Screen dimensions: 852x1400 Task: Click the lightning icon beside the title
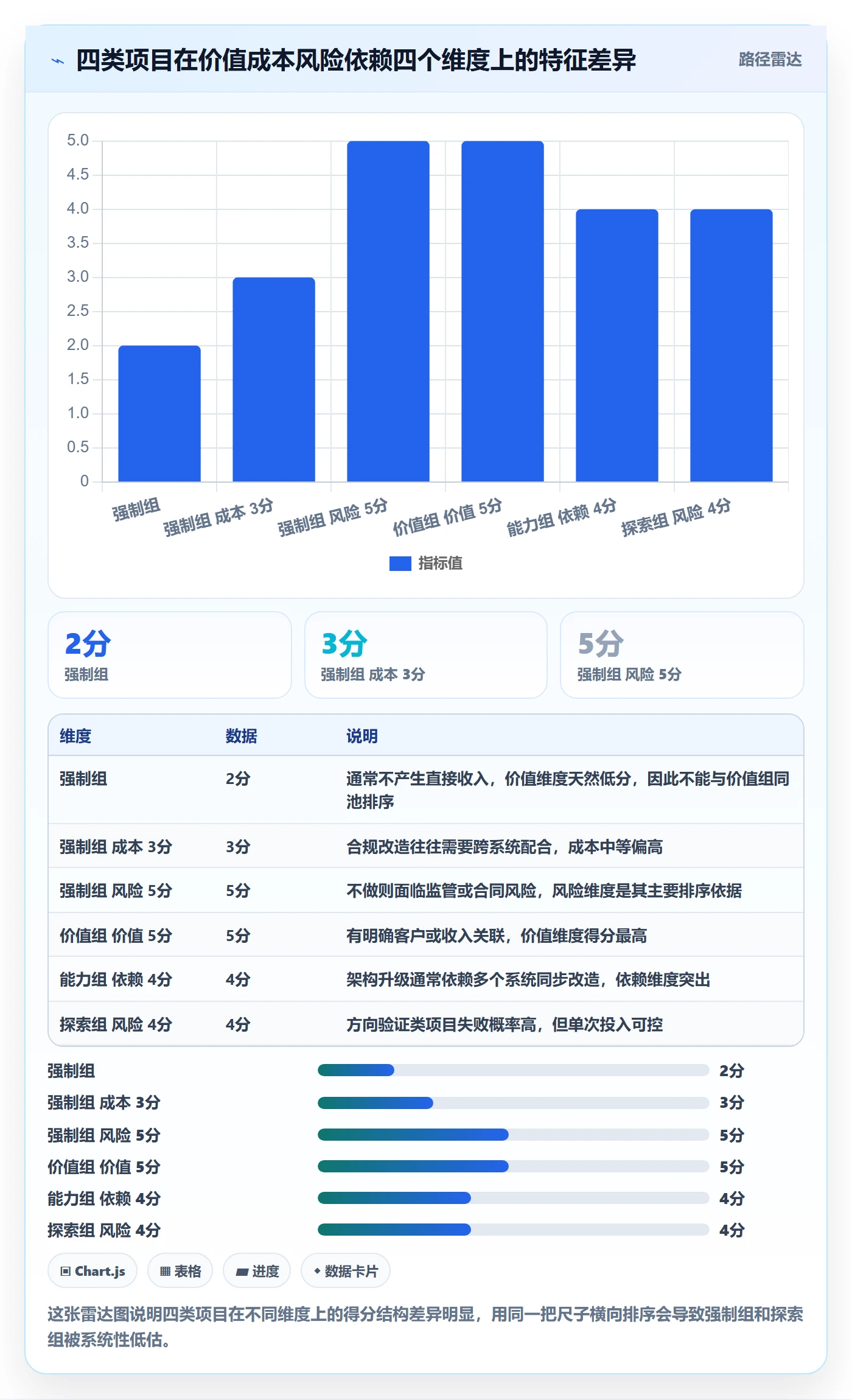click(x=58, y=61)
